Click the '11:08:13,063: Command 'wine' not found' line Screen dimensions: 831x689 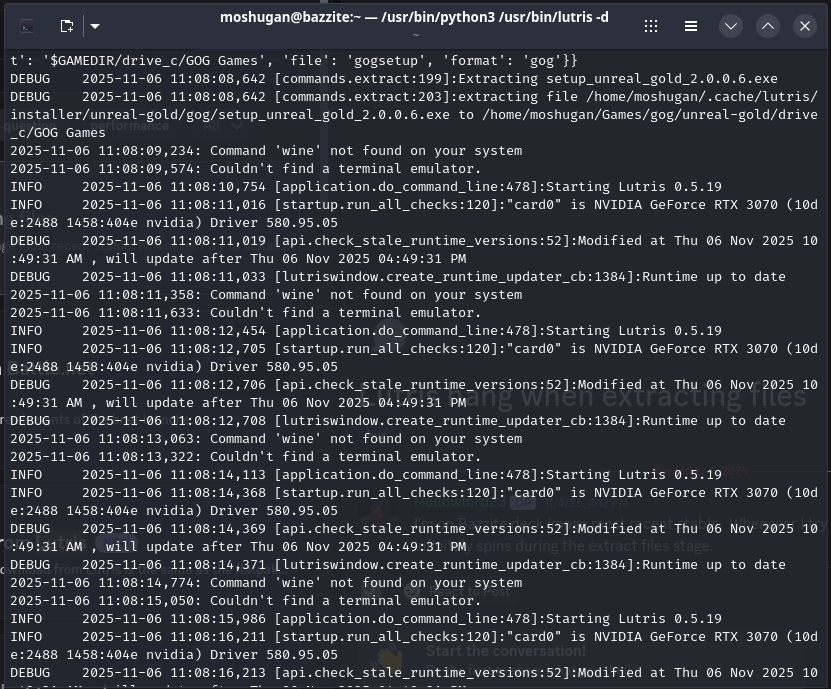click(x=266, y=439)
